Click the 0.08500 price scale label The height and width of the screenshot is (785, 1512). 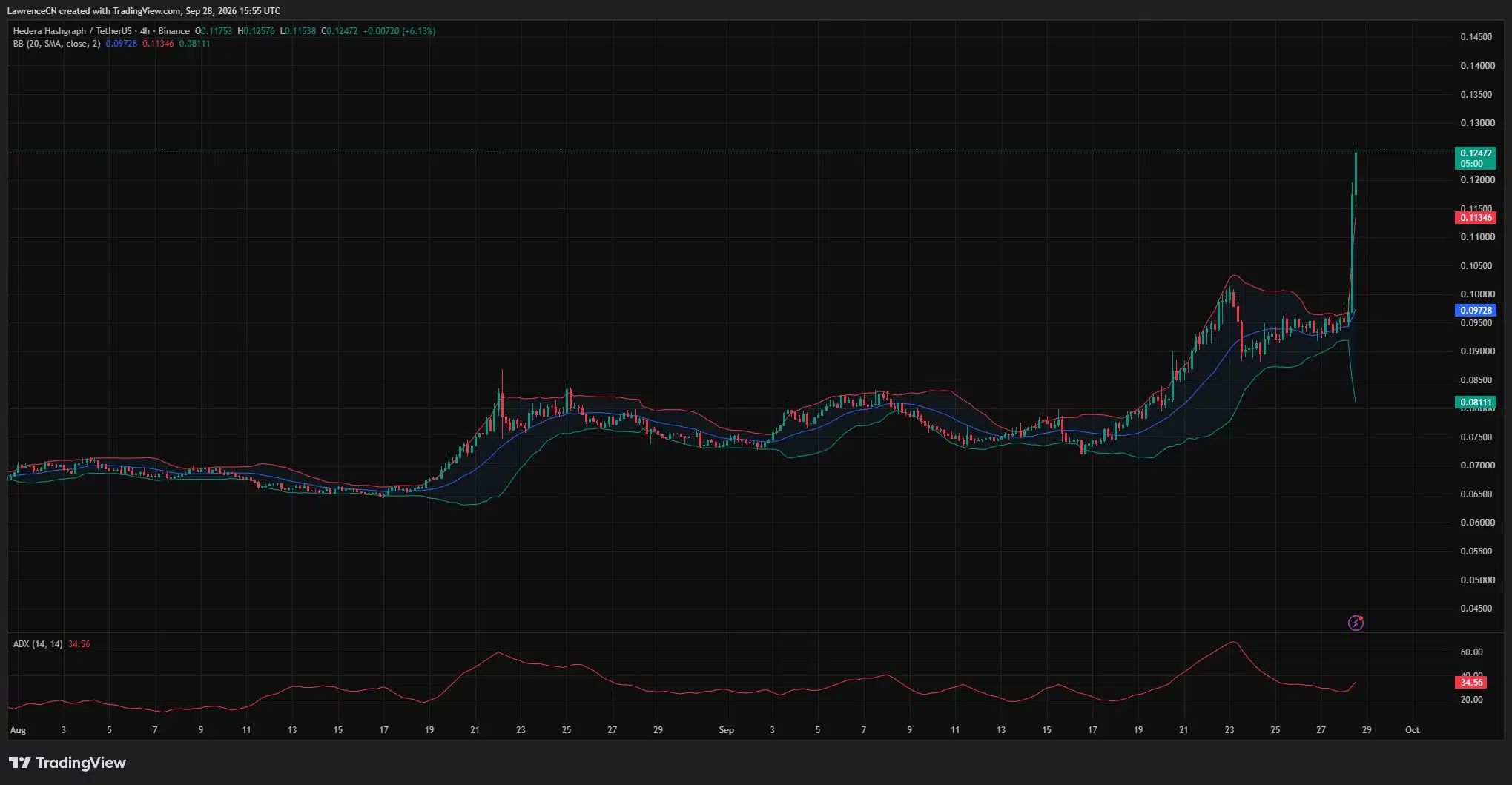pos(1477,380)
